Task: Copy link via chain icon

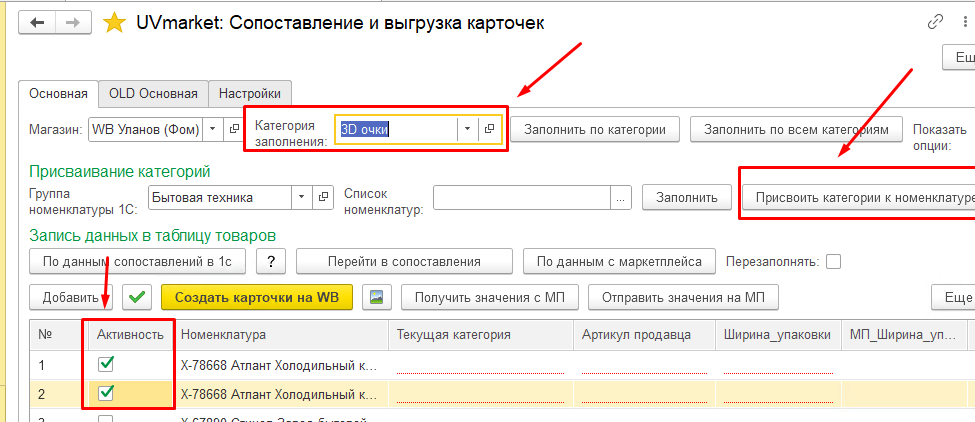Action: coord(935,23)
